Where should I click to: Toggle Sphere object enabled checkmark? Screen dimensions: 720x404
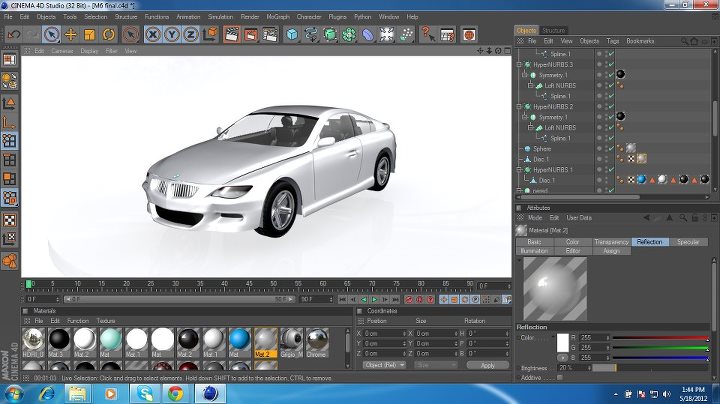tap(611, 149)
